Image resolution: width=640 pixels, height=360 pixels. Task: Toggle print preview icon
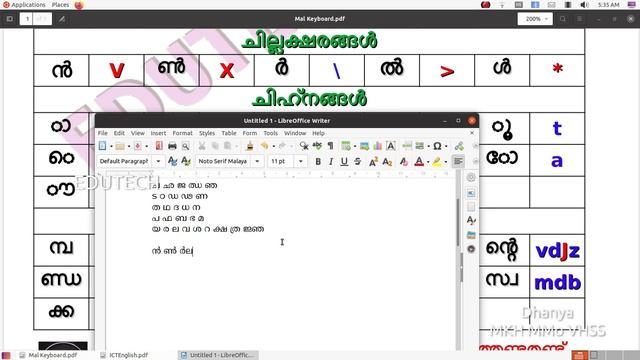[x=185, y=146]
